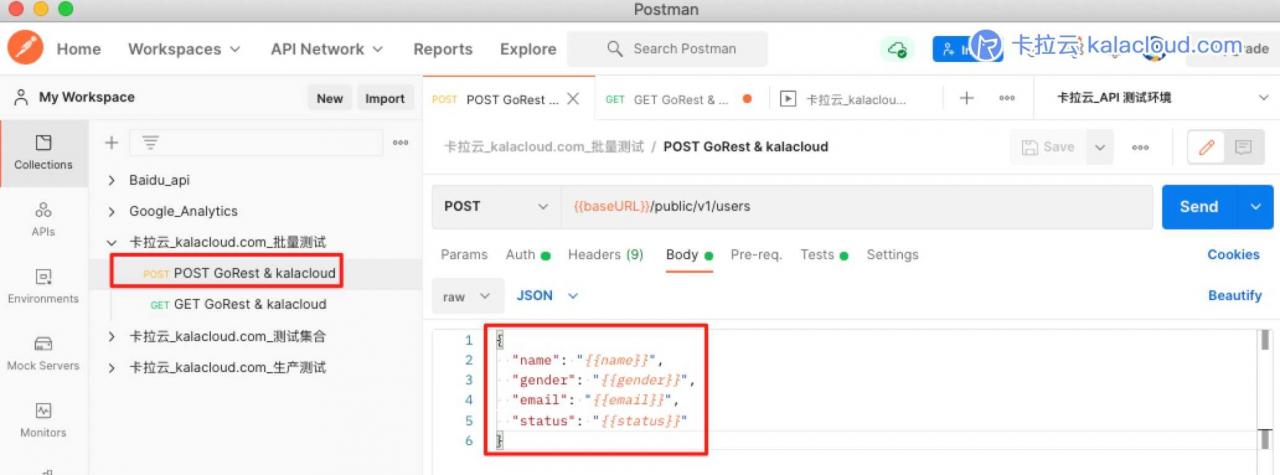This screenshot has width=1280, height=475.
Task: Open the Mock Servers sidebar section
Action: coord(43,353)
